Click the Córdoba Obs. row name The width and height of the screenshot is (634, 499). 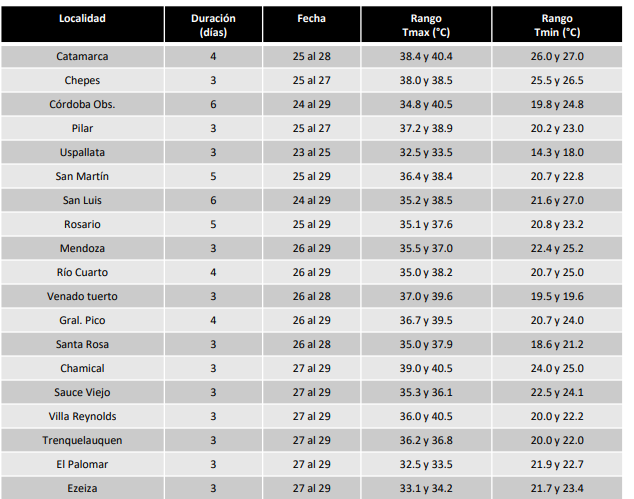point(82,104)
